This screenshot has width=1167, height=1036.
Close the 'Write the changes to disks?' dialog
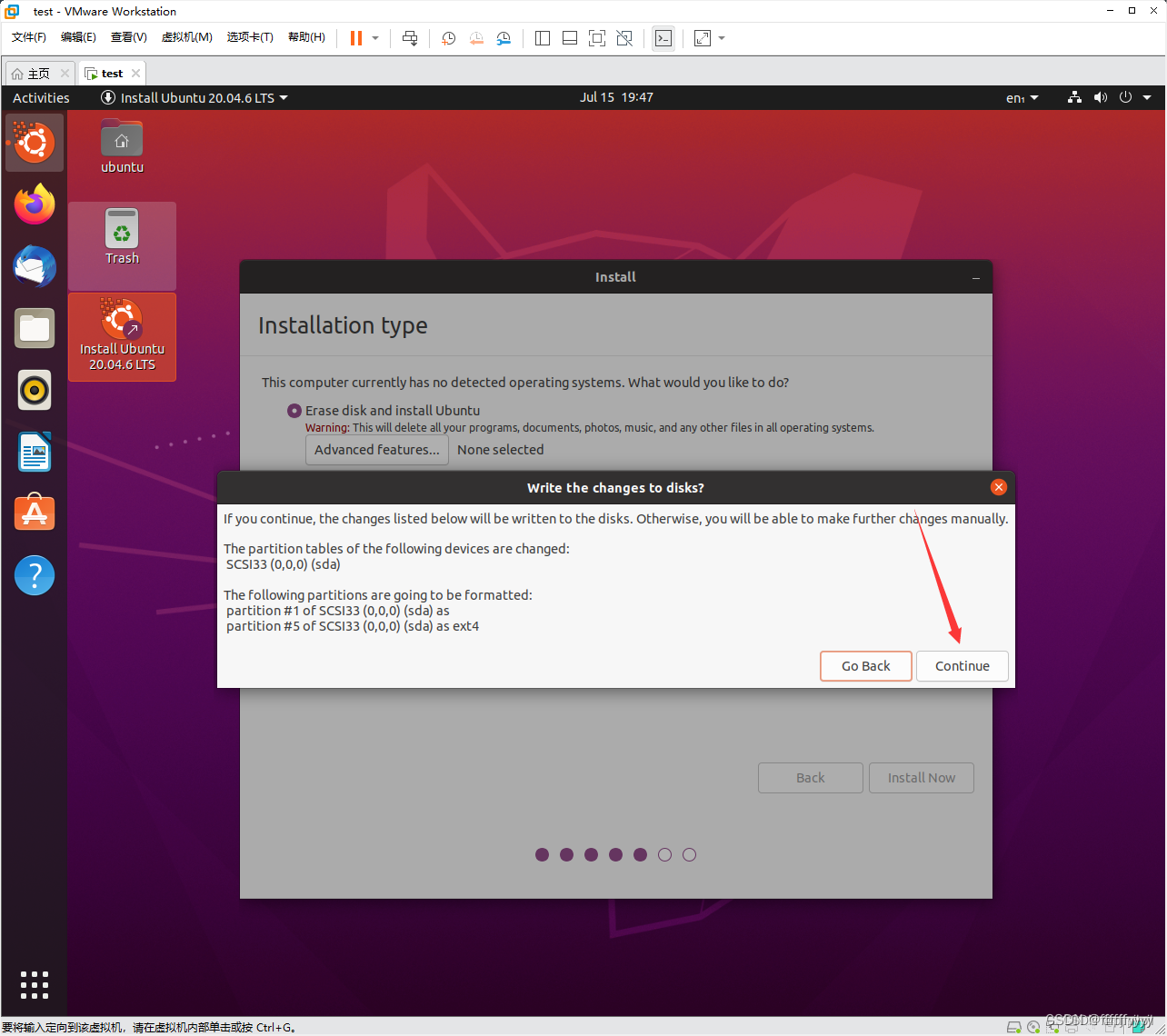[999, 487]
